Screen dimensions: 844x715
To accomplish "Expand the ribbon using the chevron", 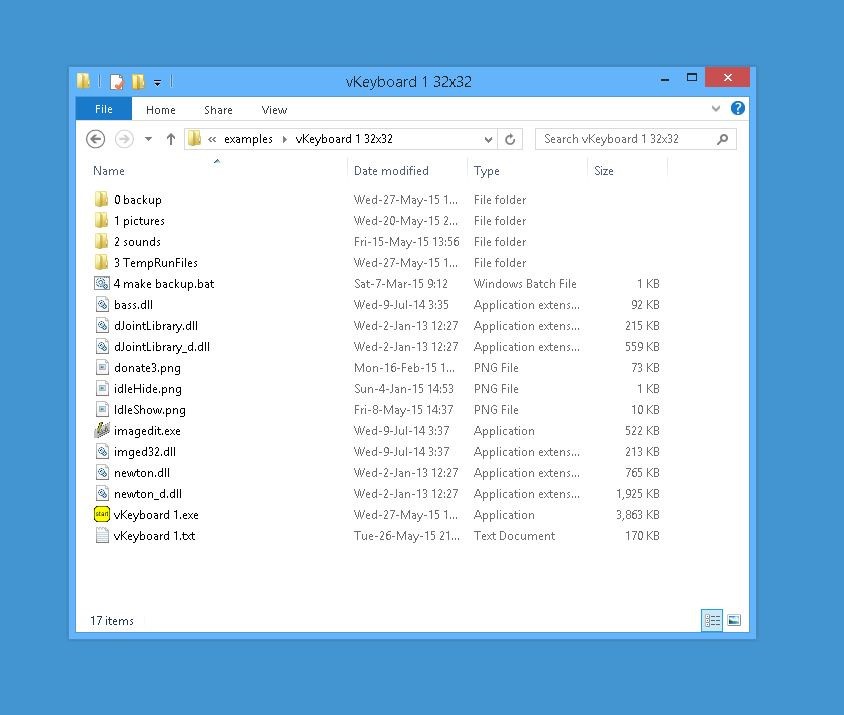I will [716, 109].
